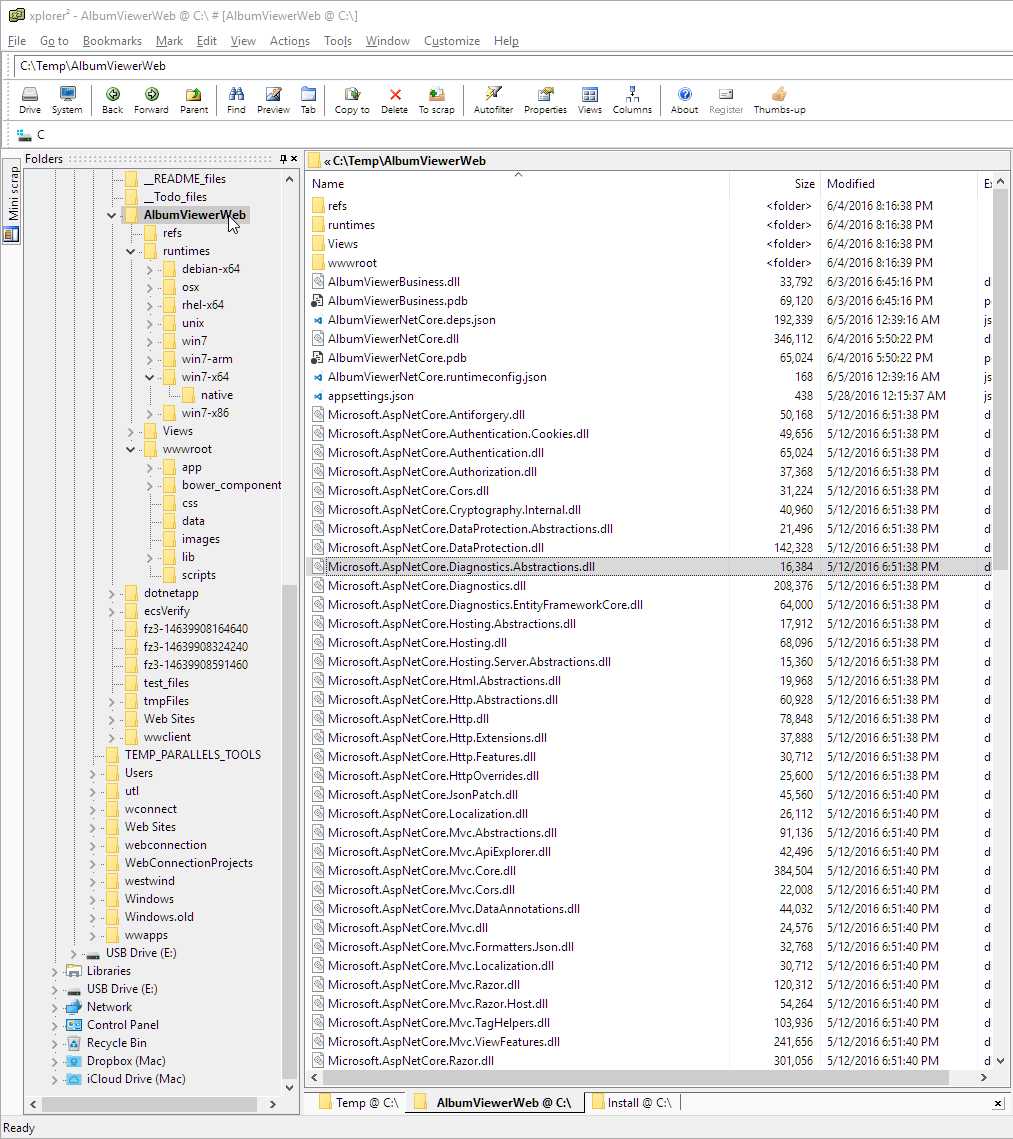Select the wwwroot folder in file list
Screen dimensions: 1013x1139
point(351,263)
